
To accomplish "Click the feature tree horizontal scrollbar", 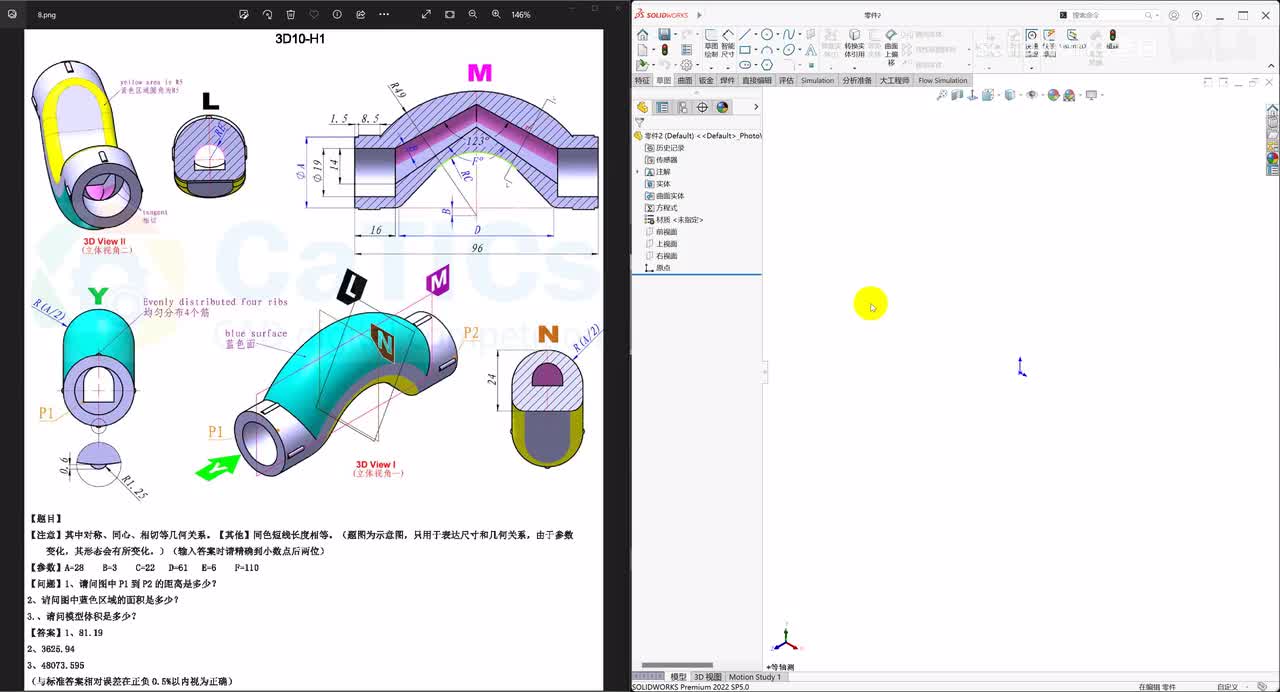I will point(677,665).
